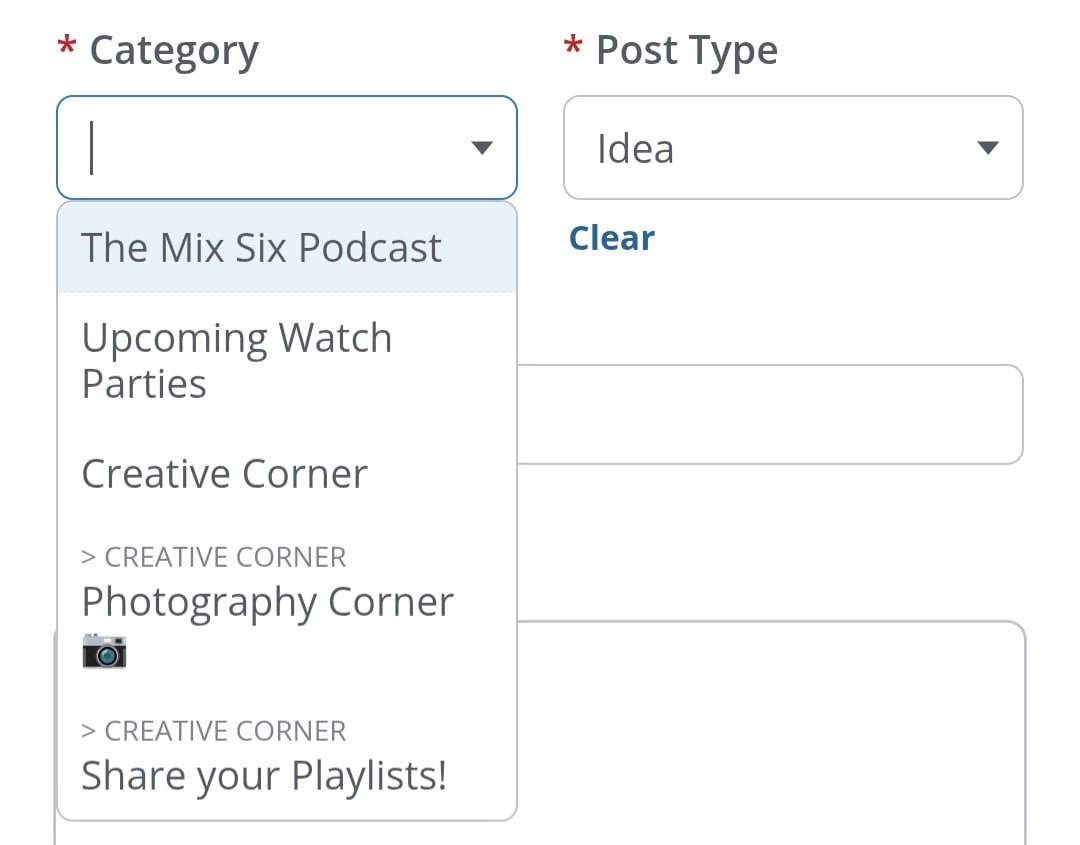Click empty area of Post Type combo box
Viewport: 1080px width, 845px height.
click(x=820, y=148)
